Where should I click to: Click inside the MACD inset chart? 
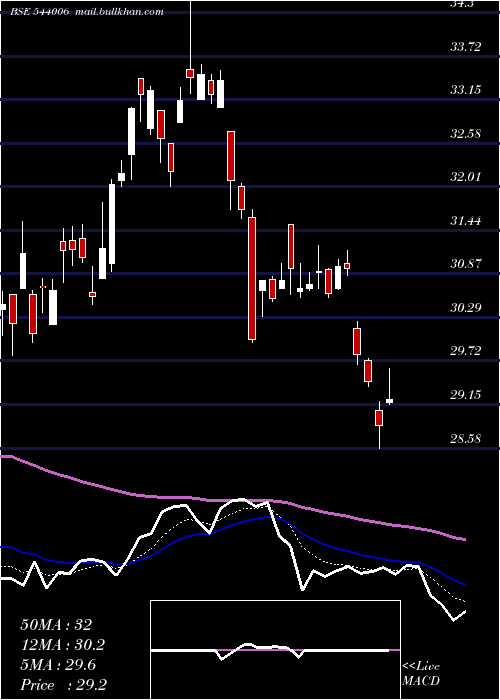pyautogui.click(x=275, y=650)
